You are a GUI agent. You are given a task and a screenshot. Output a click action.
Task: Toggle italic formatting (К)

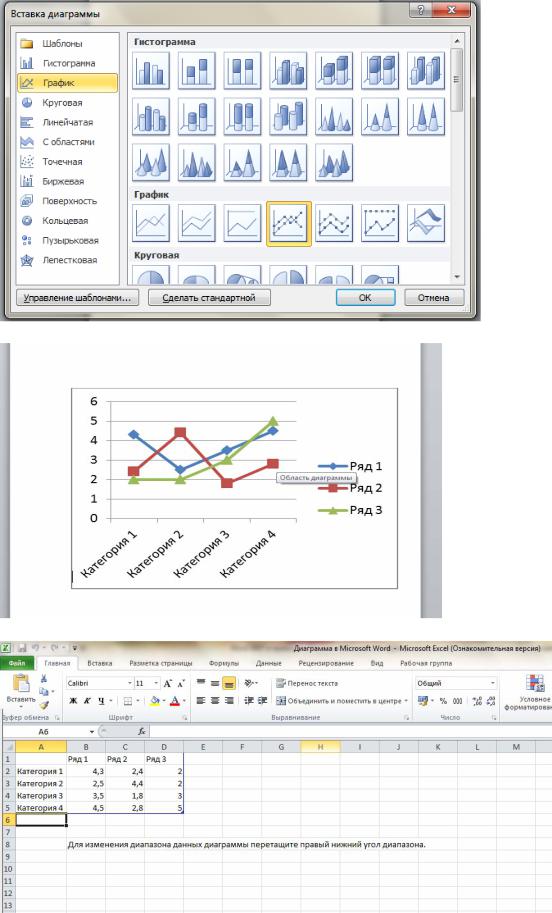87,700
